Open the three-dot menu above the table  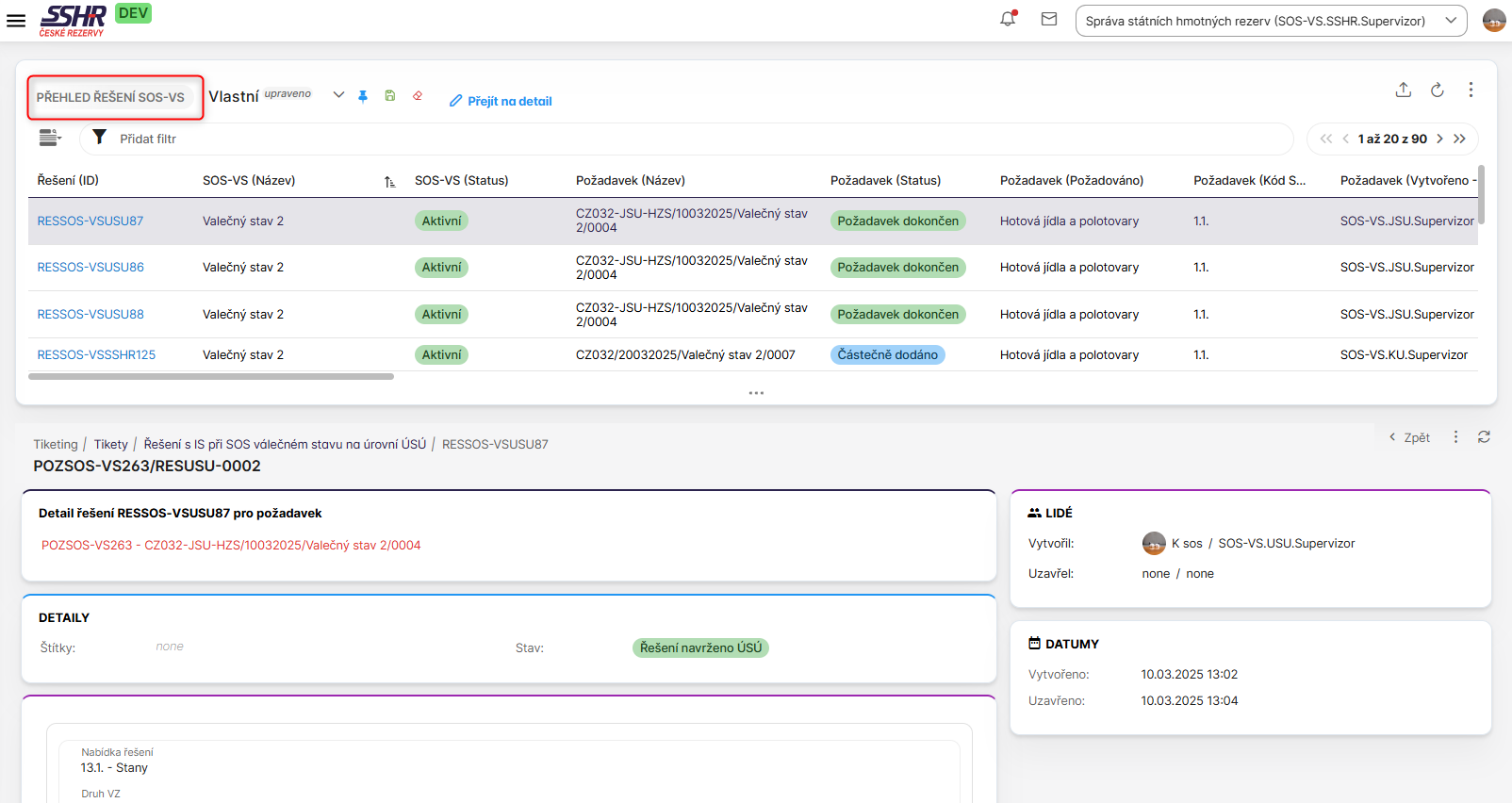click(1470, 90)
